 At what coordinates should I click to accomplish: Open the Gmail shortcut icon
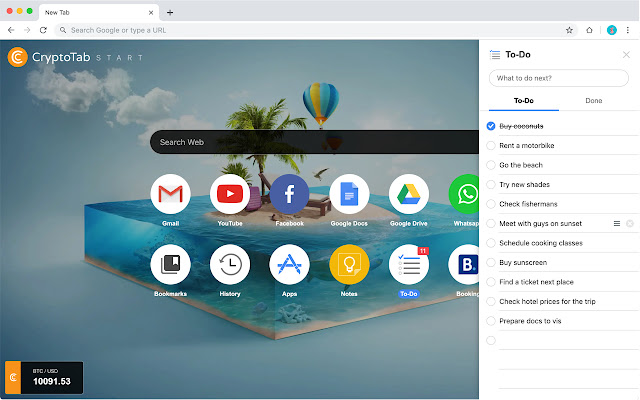(x=170, y=193)
